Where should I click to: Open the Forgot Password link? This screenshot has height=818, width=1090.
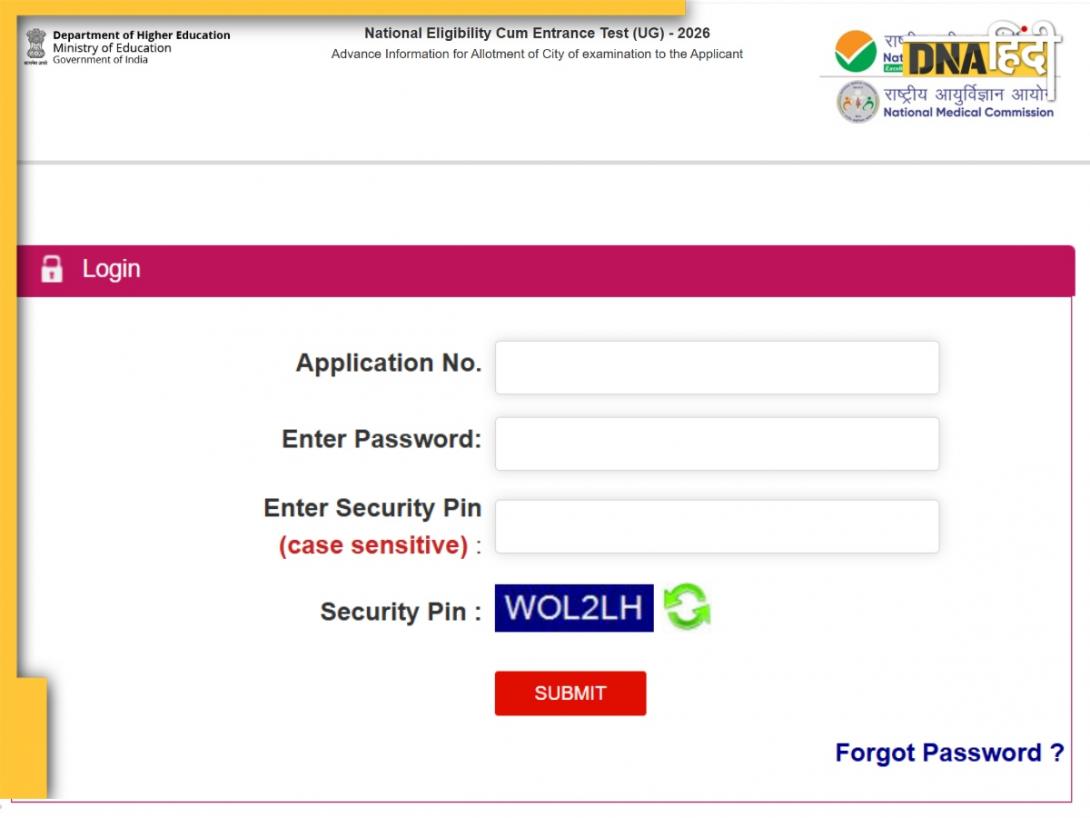pos(949,753)
